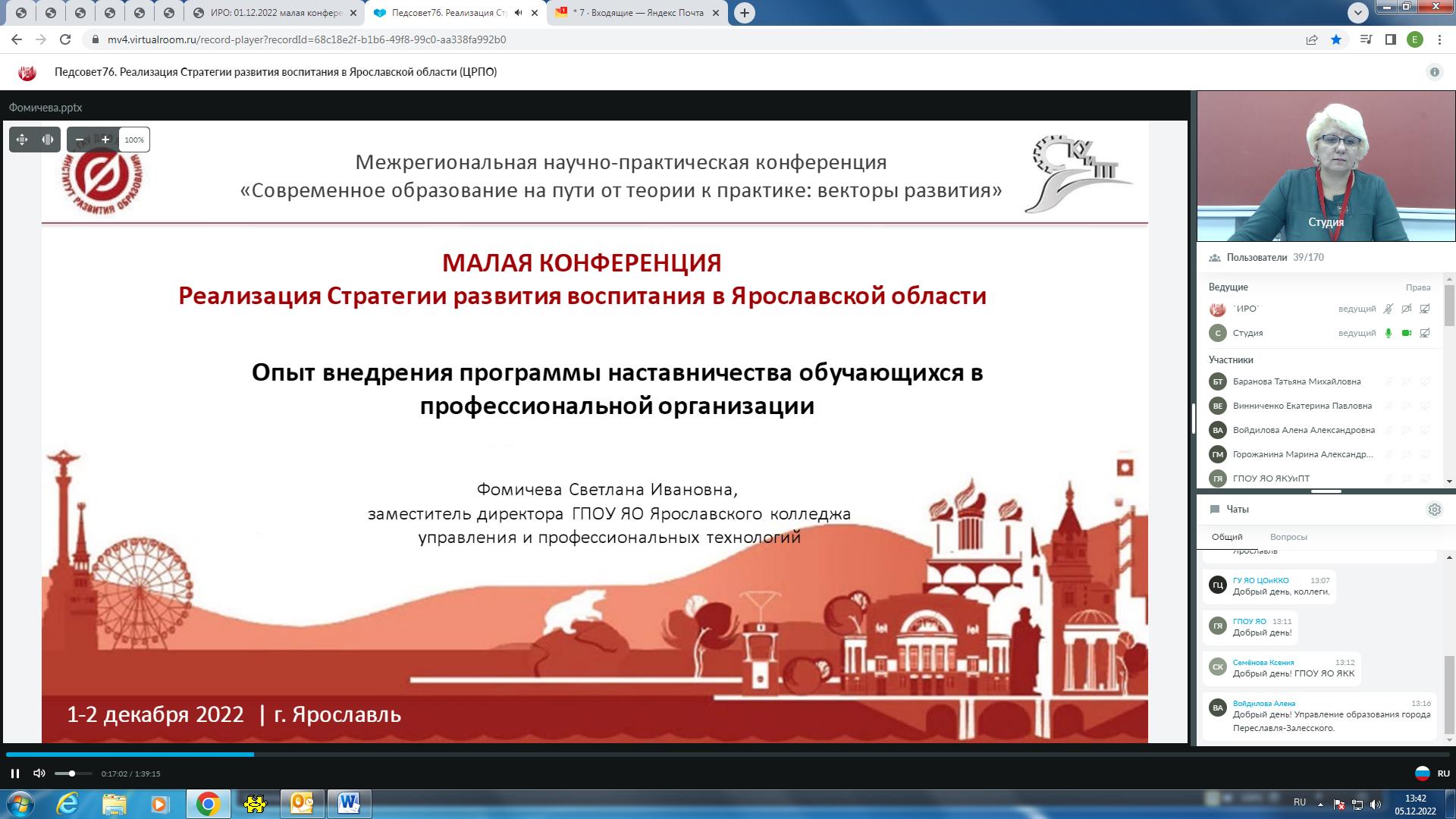This screenshot has height=819, width=1456.
Task: Open Microsoft Word from the taskbar
Action: tap(350, 803)
